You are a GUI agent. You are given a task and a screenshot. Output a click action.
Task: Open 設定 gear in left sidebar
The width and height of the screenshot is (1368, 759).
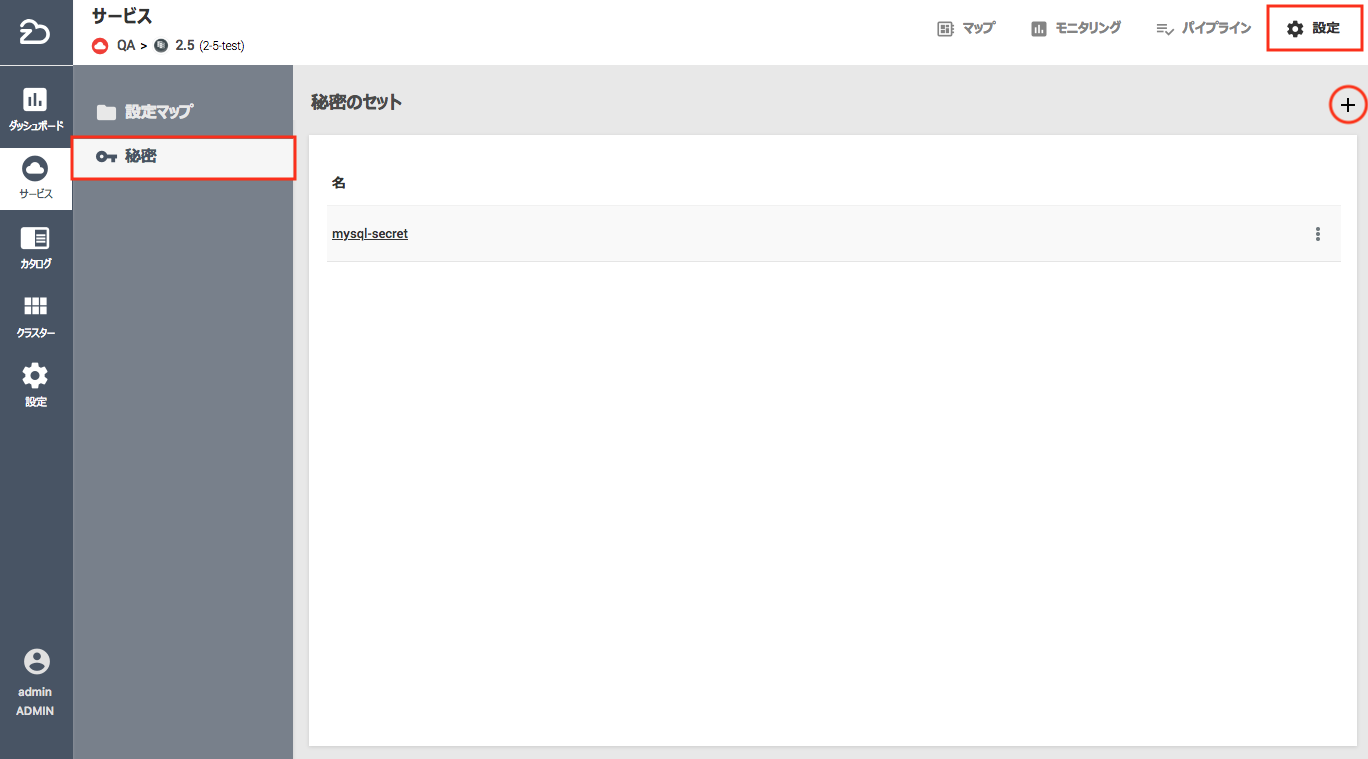36,386
